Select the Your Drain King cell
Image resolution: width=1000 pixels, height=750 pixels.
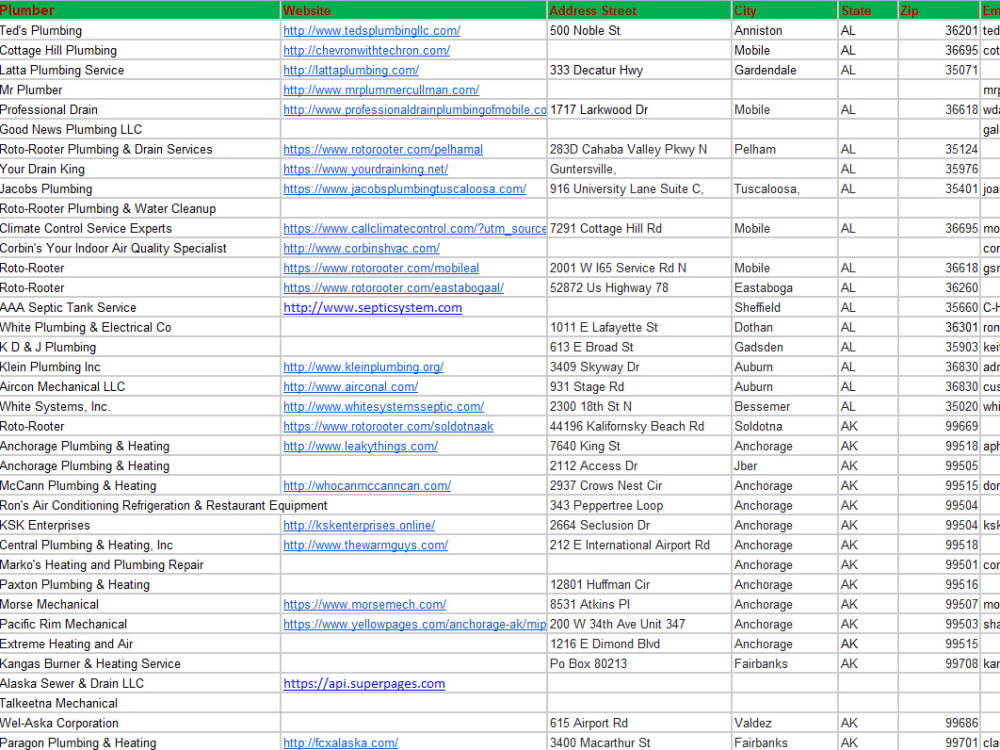coord(140,169)
